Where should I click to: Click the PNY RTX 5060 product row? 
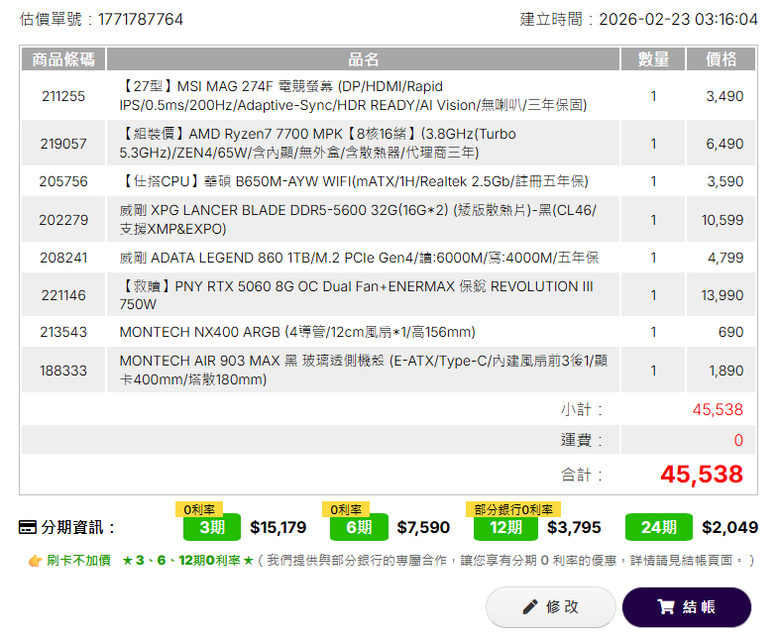388,295
